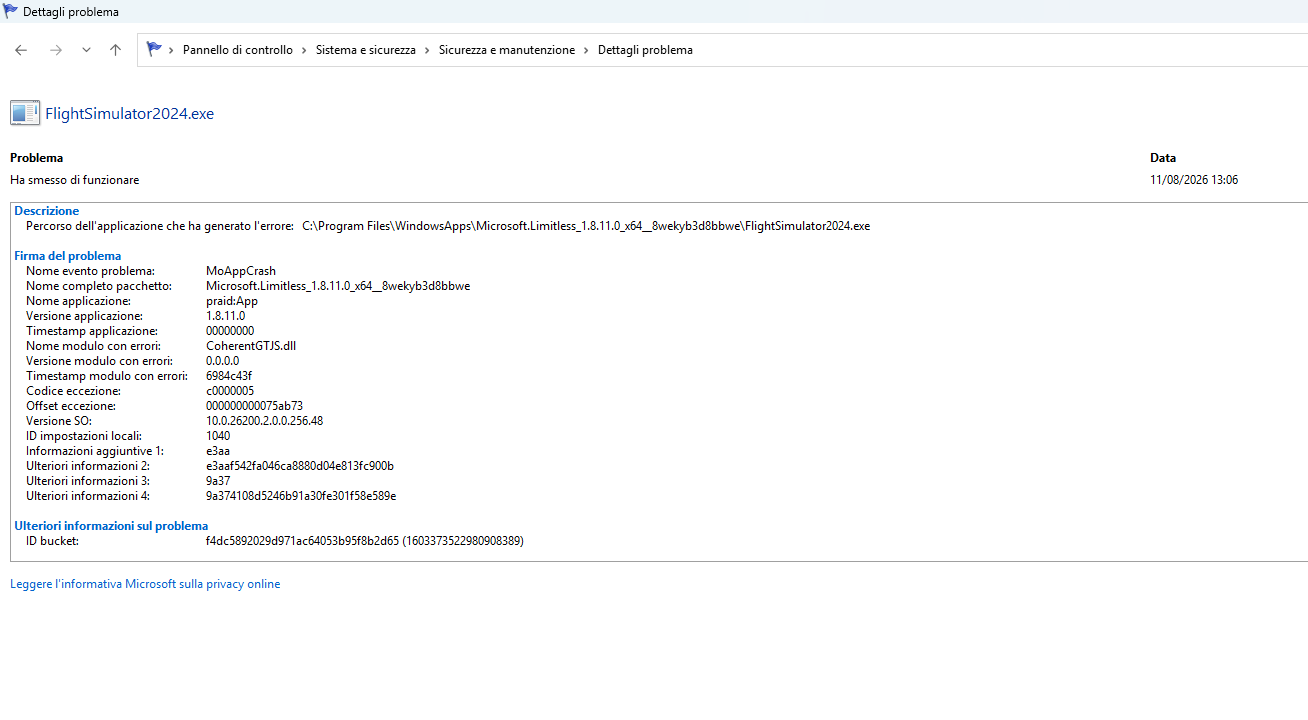
Task: Go up one level with Up arrow
Action: [x=115, y=50]
